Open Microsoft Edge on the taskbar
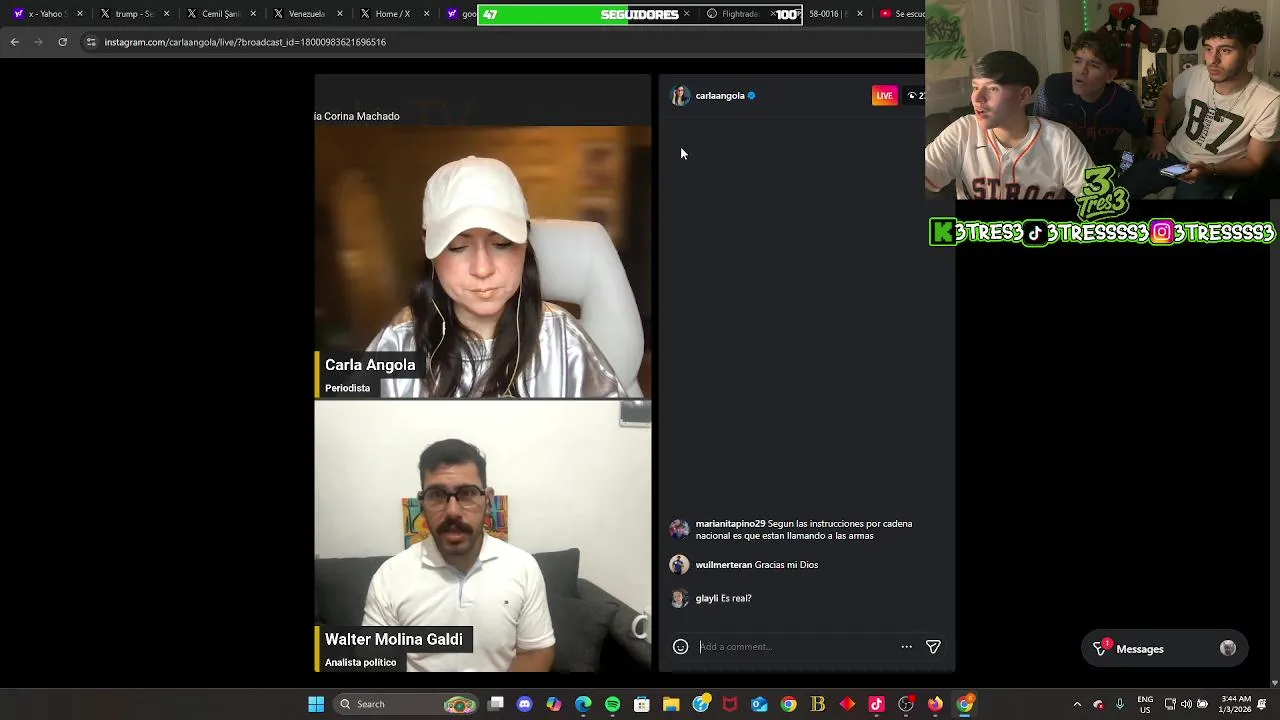The height and width of the screenshot is (720, 1280). [x=583, y=704]
